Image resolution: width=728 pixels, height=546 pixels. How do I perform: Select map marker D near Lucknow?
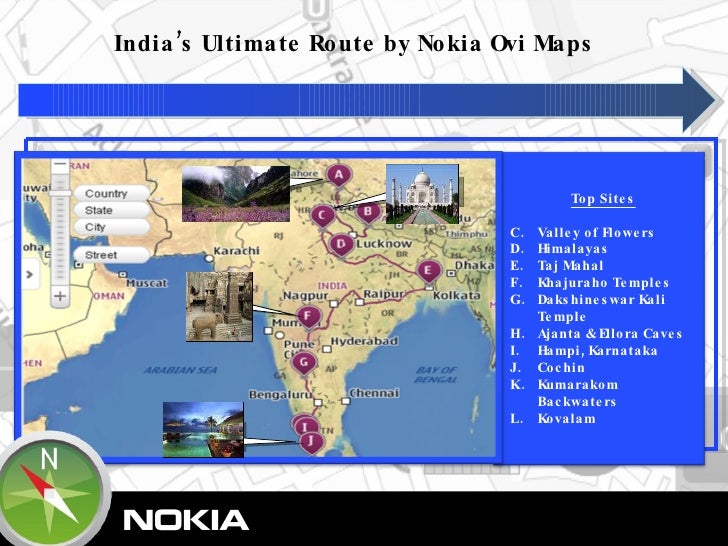tap(341, 244)
